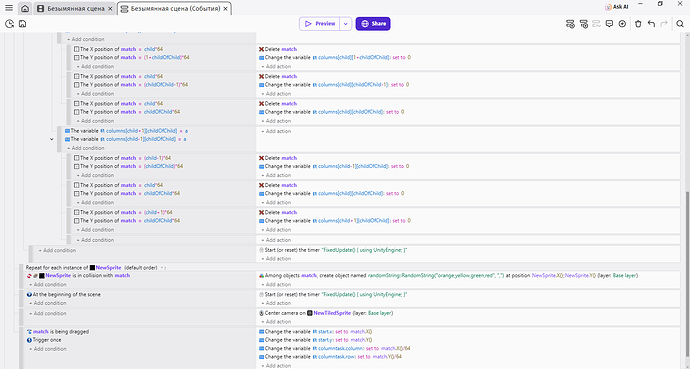The height and width of the screenshot is (369, 690).
Task: Click the start.y variable name
Action: click(x=325, y=340)
